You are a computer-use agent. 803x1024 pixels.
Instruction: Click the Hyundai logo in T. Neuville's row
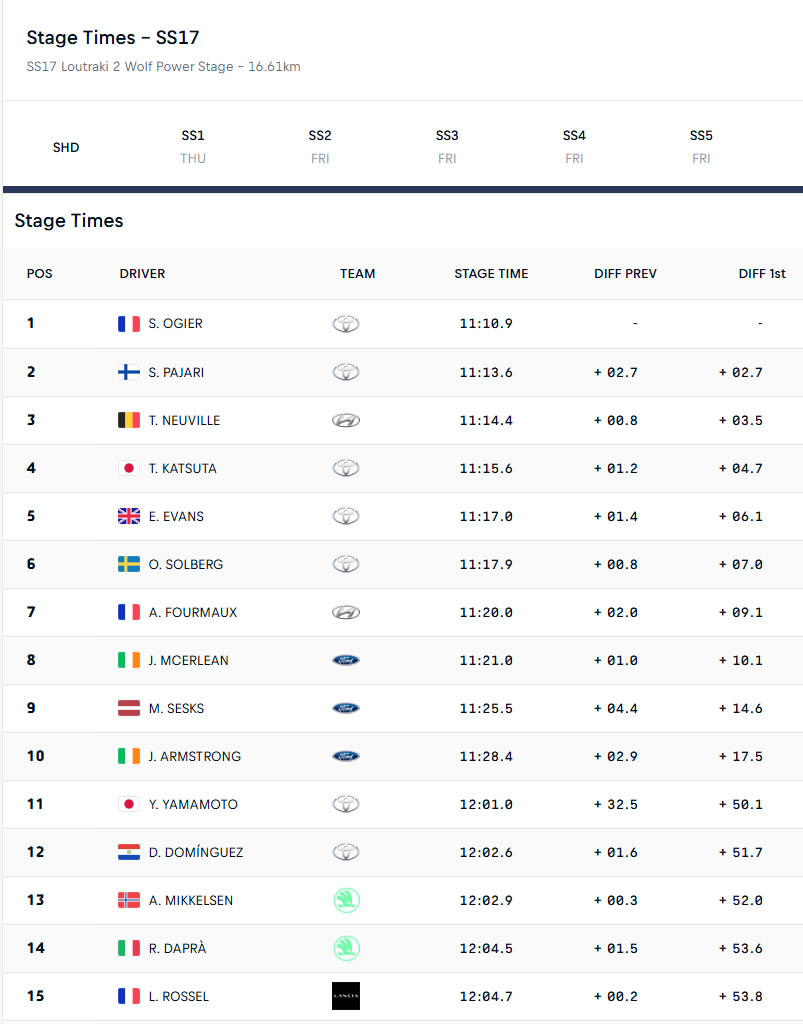point(346,421)
